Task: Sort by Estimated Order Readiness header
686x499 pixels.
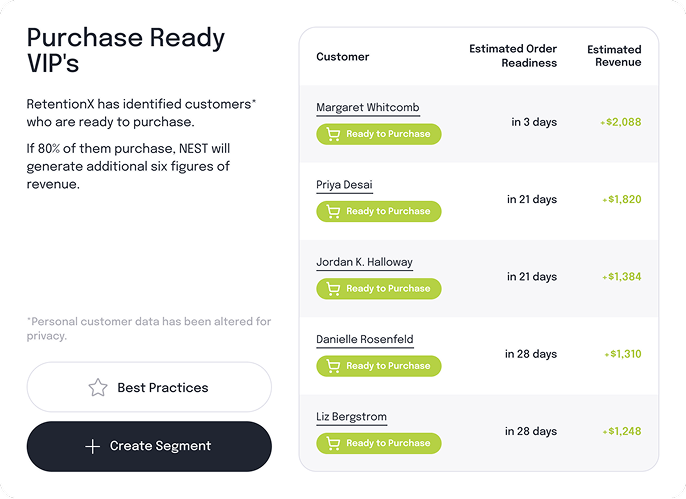Action: 513,56
